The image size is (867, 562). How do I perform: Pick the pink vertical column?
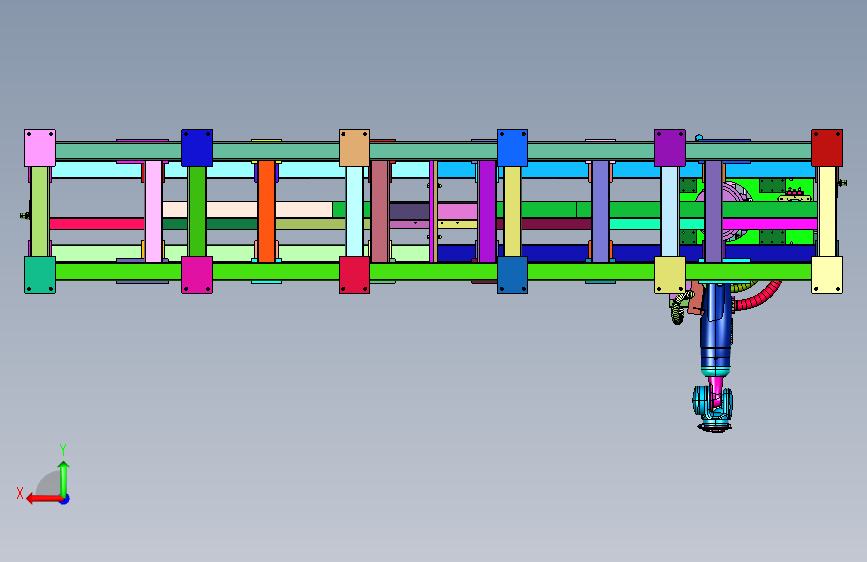click(154, 211)
